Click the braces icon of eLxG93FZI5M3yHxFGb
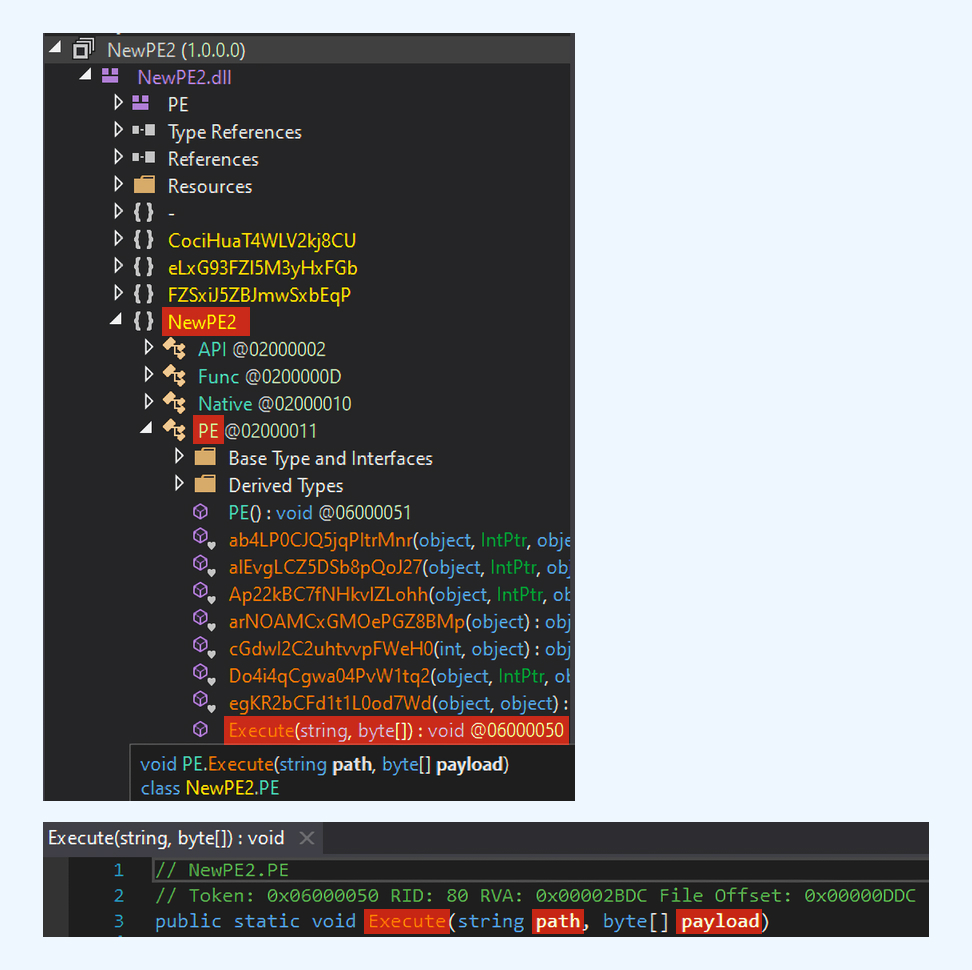The width and height of the screenshot is (972, 970). point(143,267)
